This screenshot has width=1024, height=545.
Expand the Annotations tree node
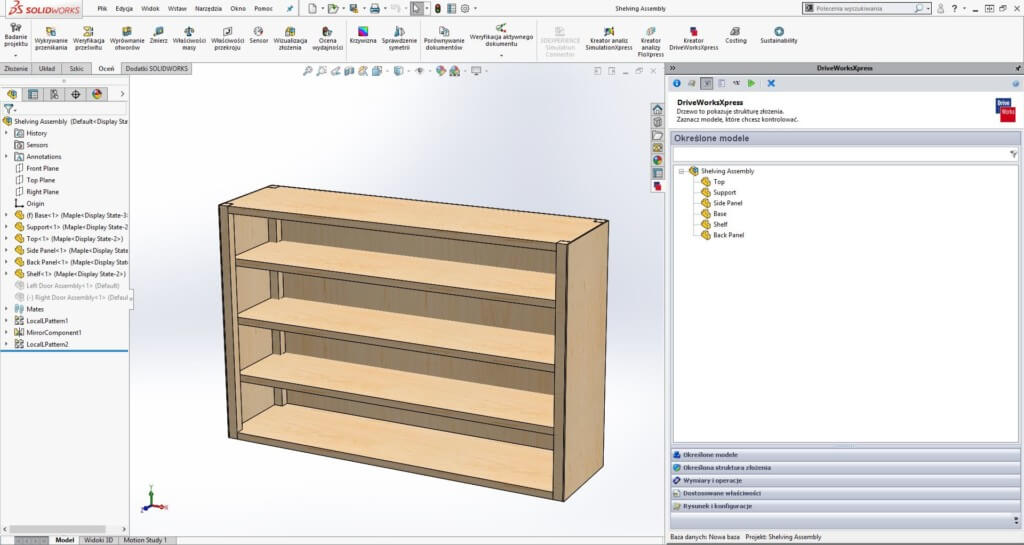[x=7, y=157]
